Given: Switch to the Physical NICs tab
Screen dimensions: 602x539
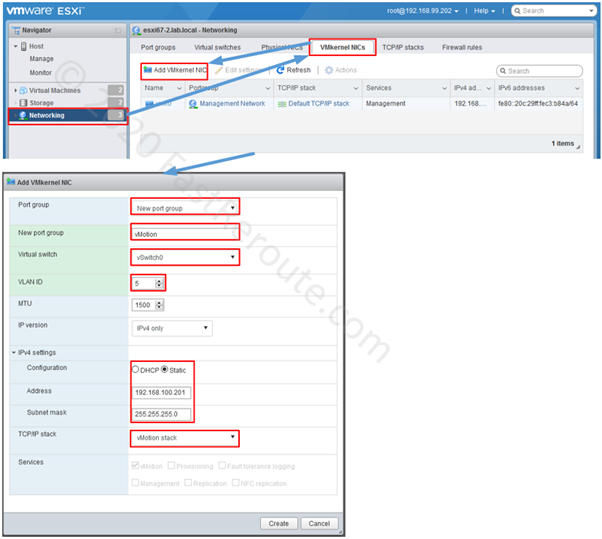Looking at the screenshot, I should click(x=282, y=48).
